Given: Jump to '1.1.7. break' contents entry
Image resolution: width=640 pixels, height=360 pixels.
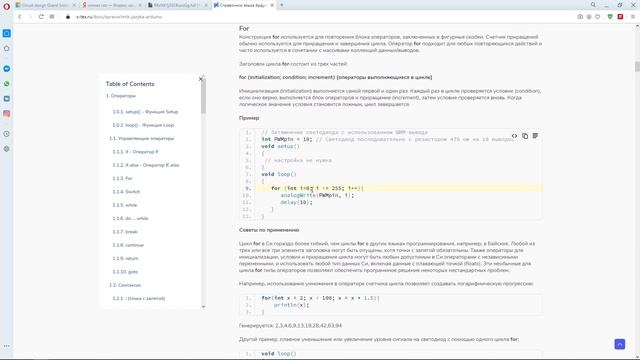Looking at the screenshot, I should tap(125, 232).
